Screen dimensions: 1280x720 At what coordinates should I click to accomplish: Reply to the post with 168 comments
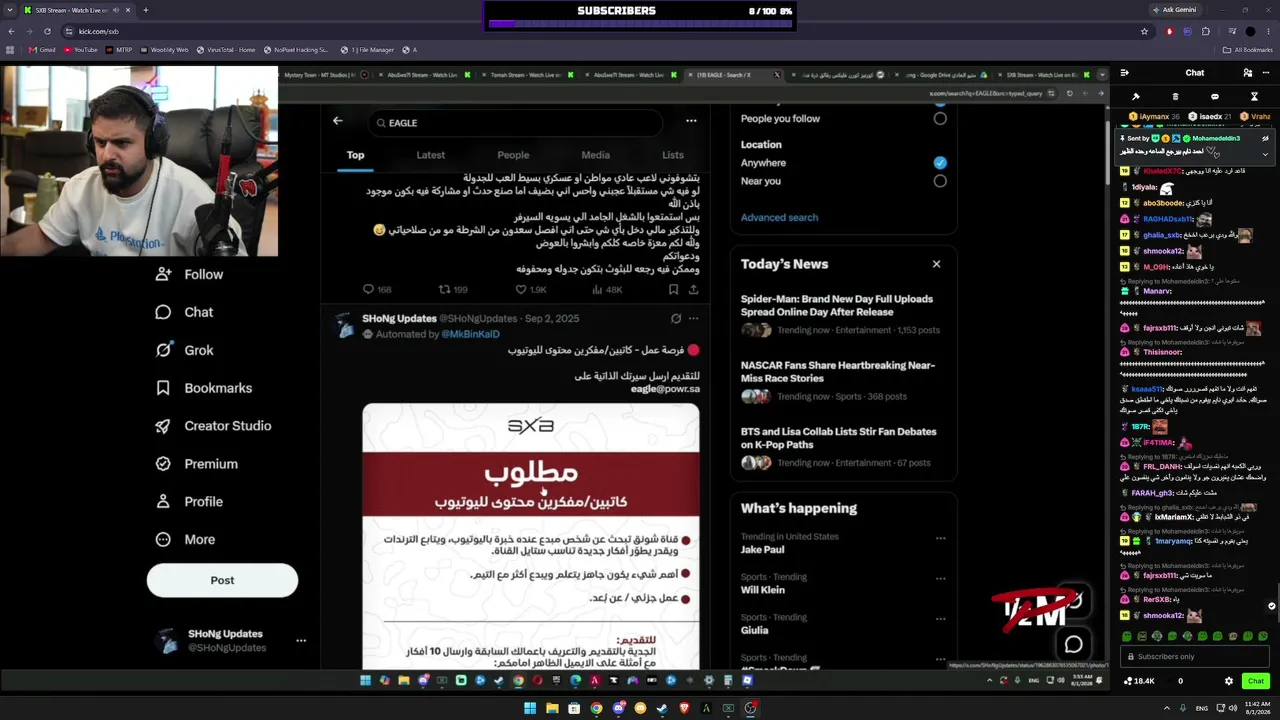(x=377, y=290)
